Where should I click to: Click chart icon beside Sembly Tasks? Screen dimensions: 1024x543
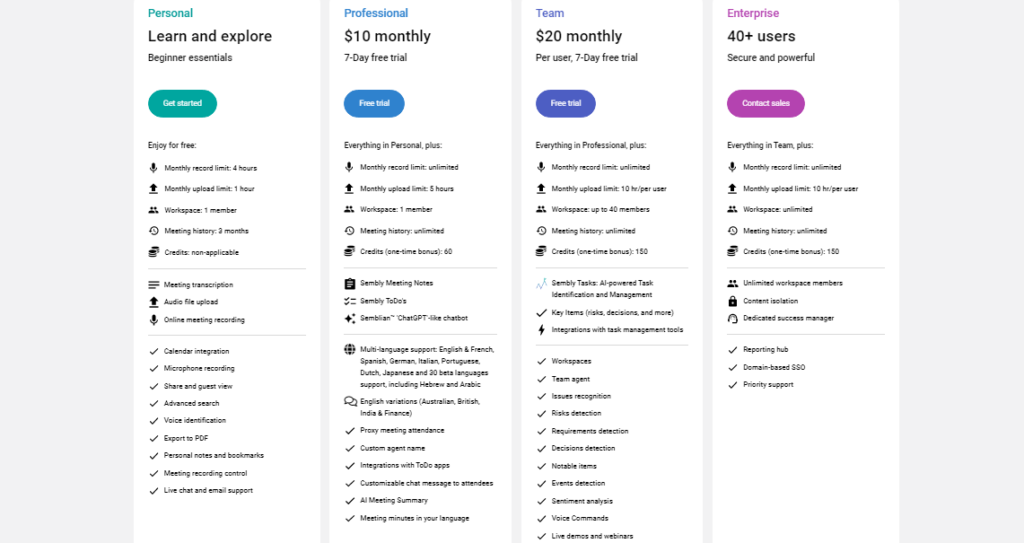pos(541,284)
